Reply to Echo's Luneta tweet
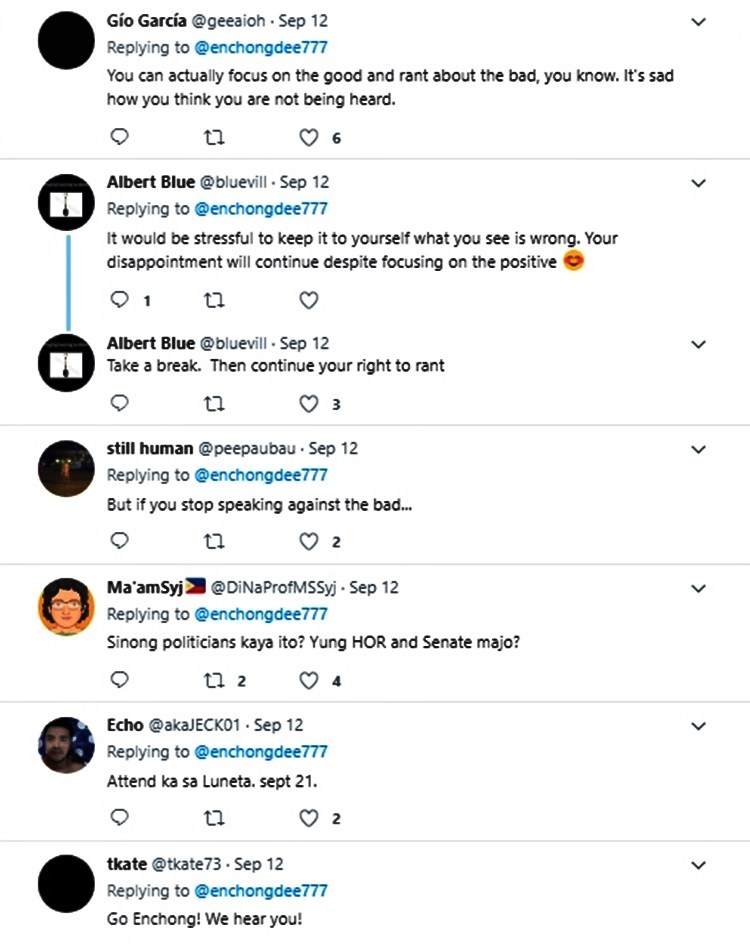 click(x=119, y=818)
